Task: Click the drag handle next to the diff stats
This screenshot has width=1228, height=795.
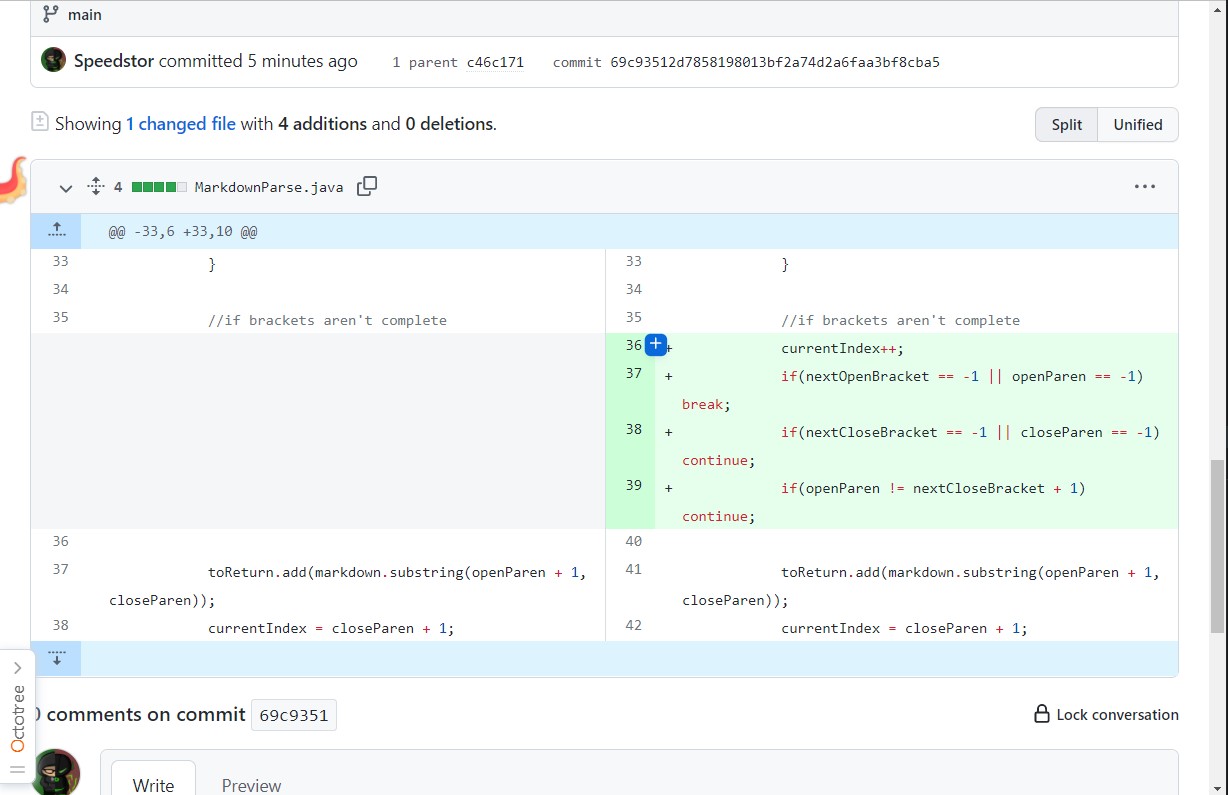Action: 96,186
